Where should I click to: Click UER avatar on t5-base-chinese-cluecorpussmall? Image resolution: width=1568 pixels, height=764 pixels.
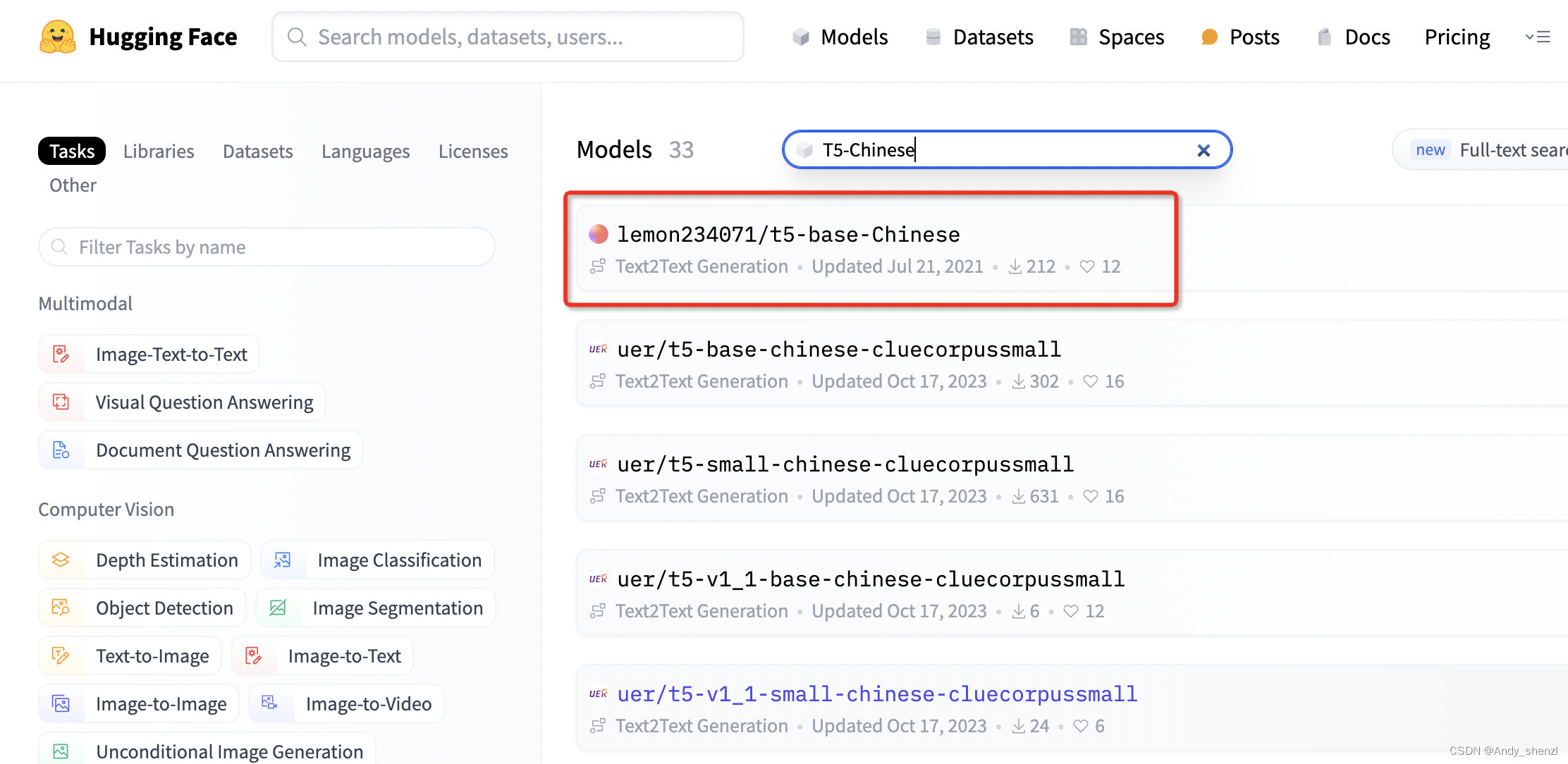599,349
